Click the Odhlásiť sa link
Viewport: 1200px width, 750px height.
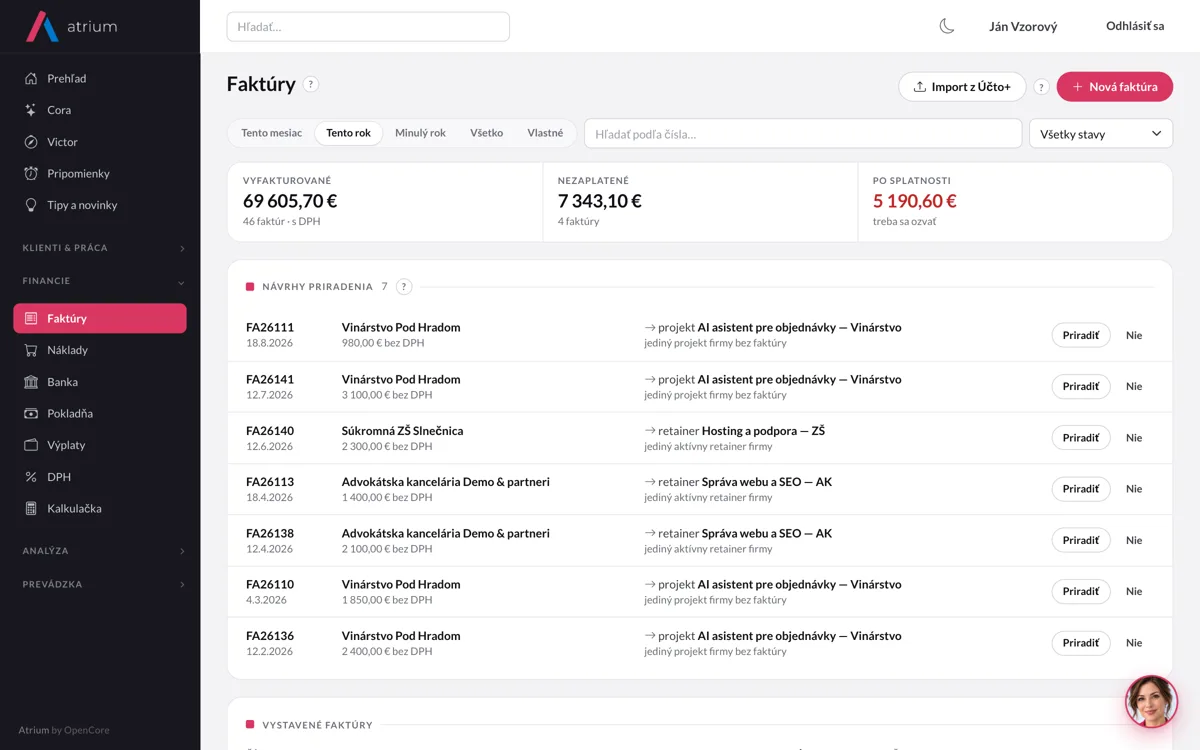[1135, 26]
